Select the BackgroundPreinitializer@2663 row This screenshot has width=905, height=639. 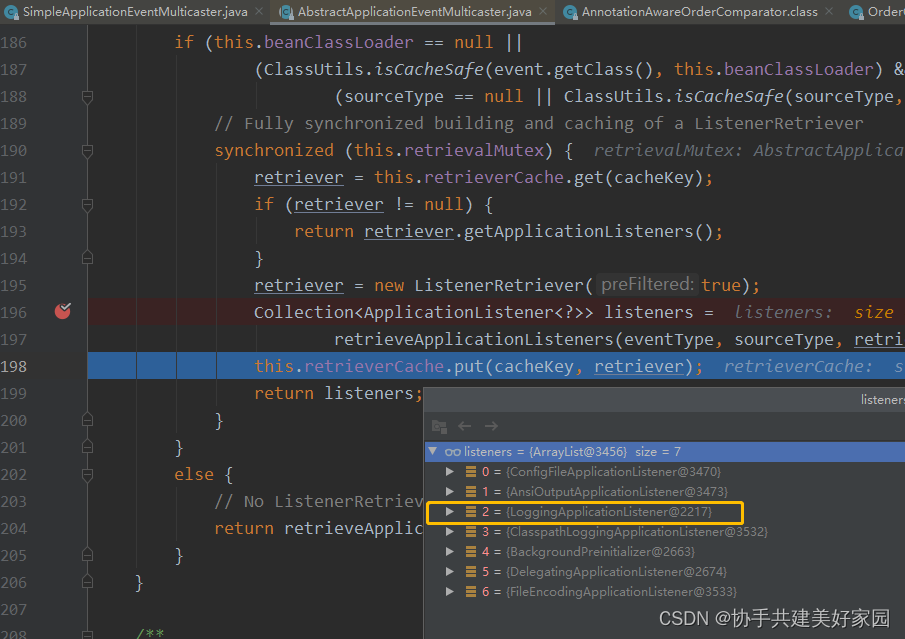pos(665,551)
